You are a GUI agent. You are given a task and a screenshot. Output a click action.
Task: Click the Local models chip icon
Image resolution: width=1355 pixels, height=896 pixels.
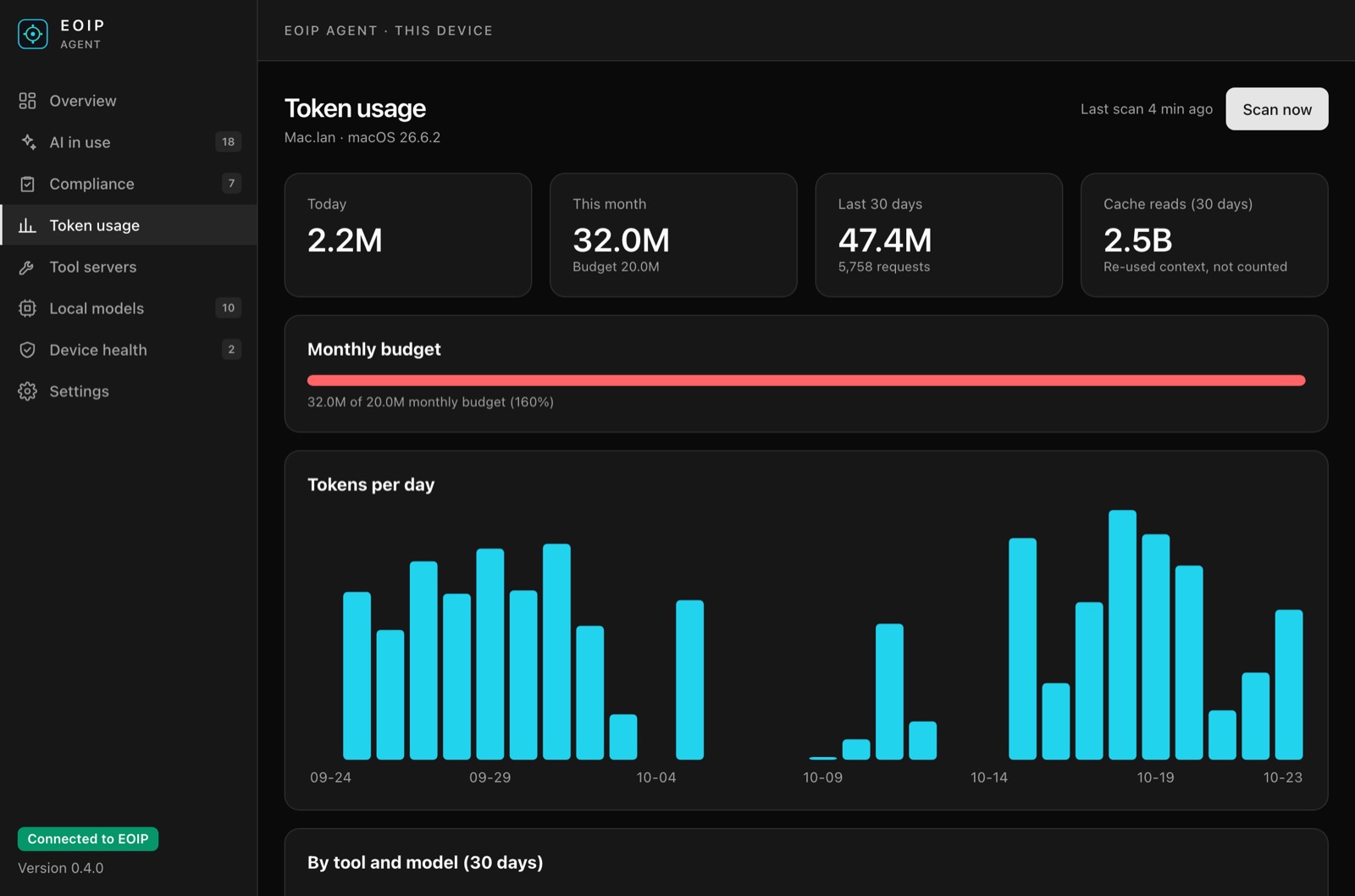point(27,308)
